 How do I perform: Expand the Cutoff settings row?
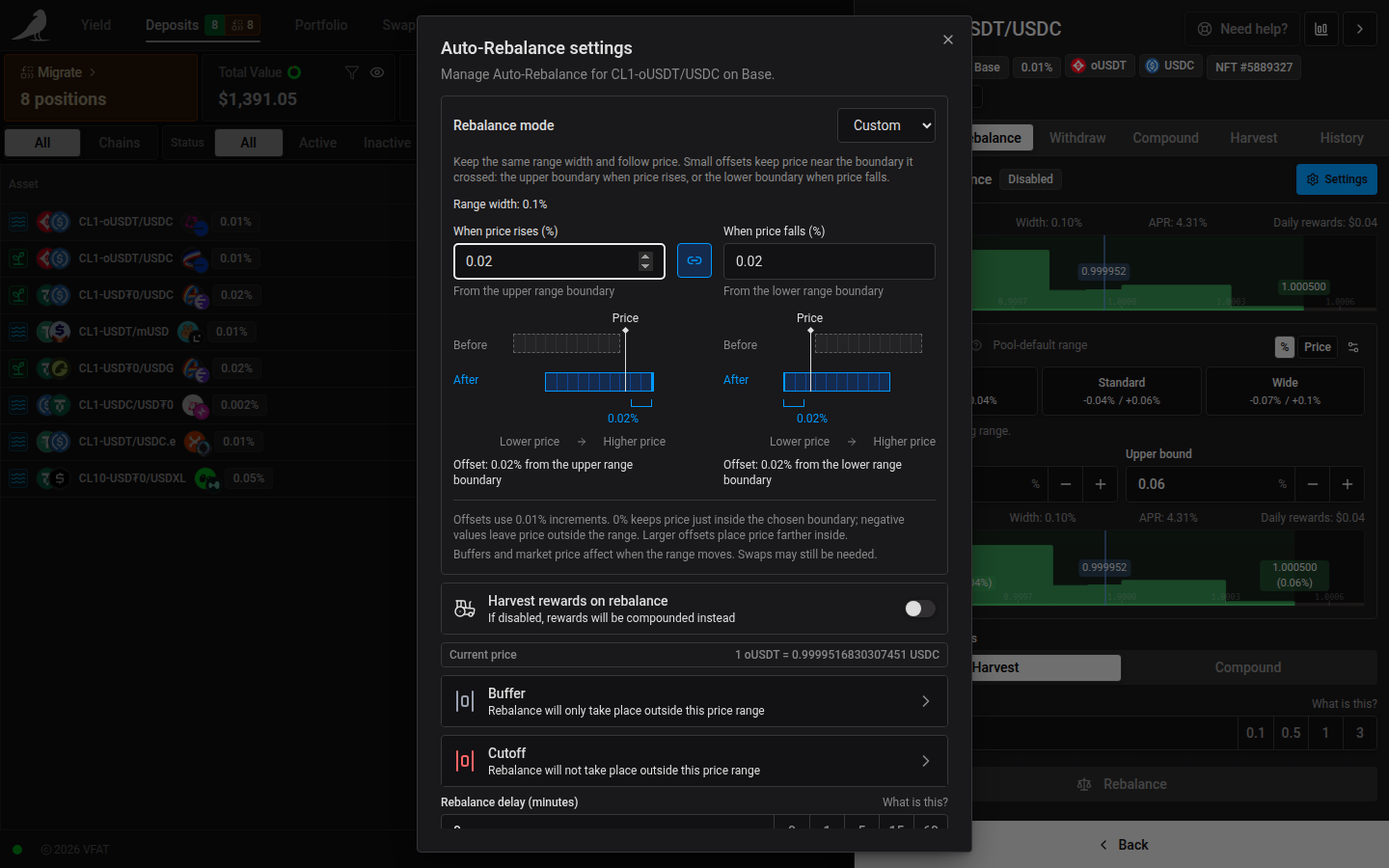click(x=694, y=761)
